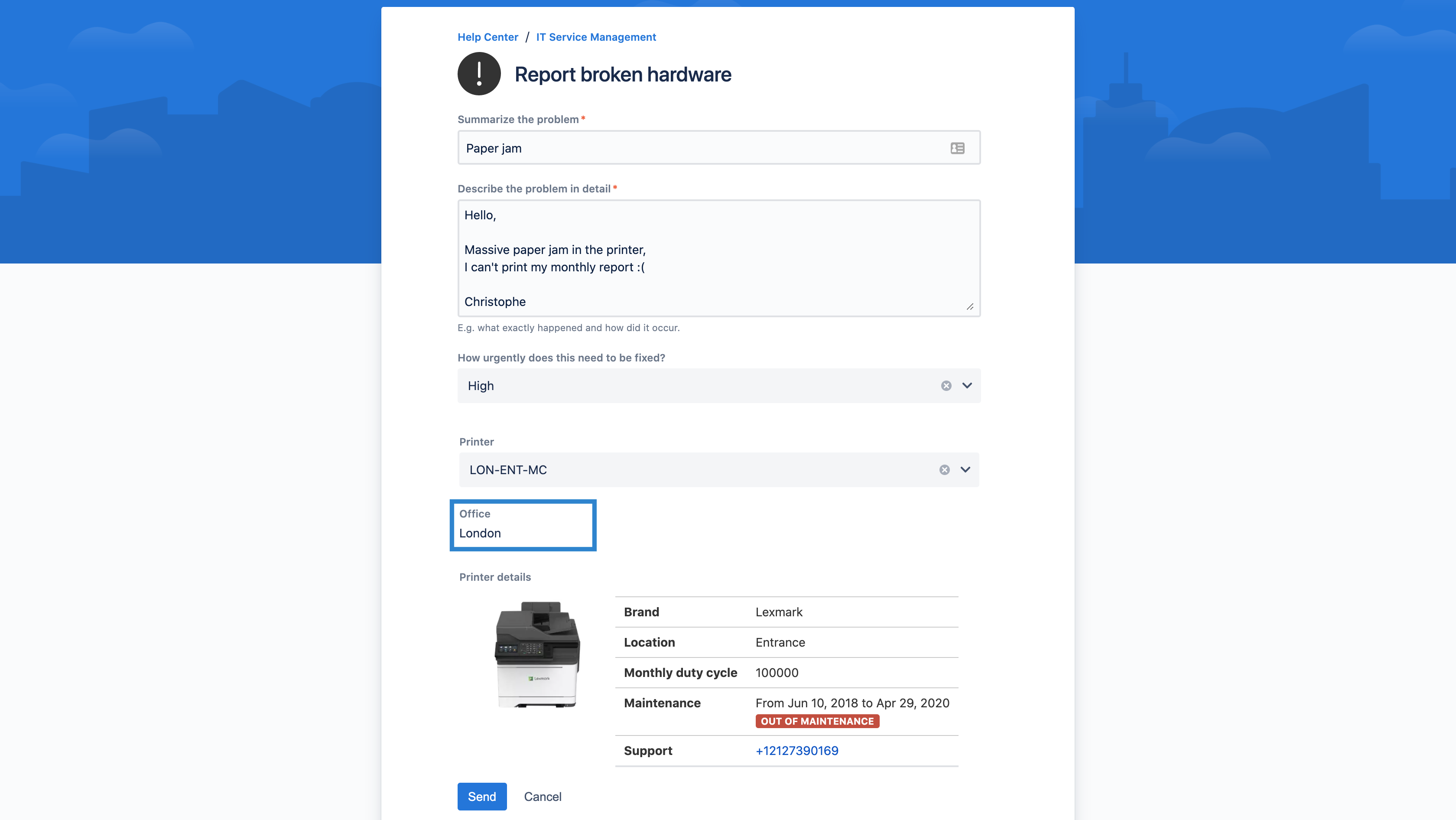1456x820 pixels.
Task: Click the resize handle of the description textarea
Action: (x=970, y=307)
